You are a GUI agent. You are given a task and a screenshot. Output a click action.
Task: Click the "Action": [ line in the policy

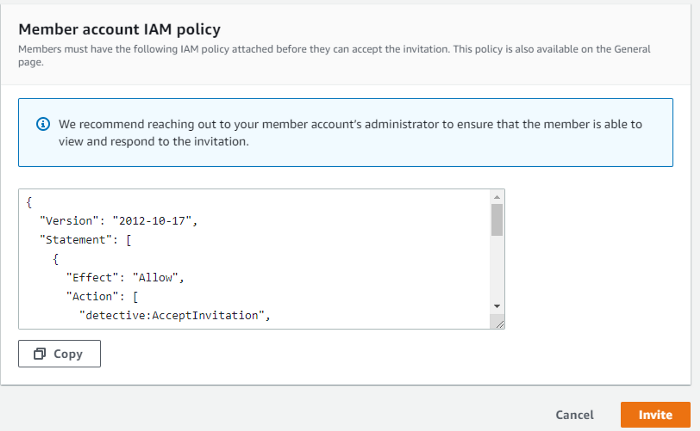click(x=106, y=296)
